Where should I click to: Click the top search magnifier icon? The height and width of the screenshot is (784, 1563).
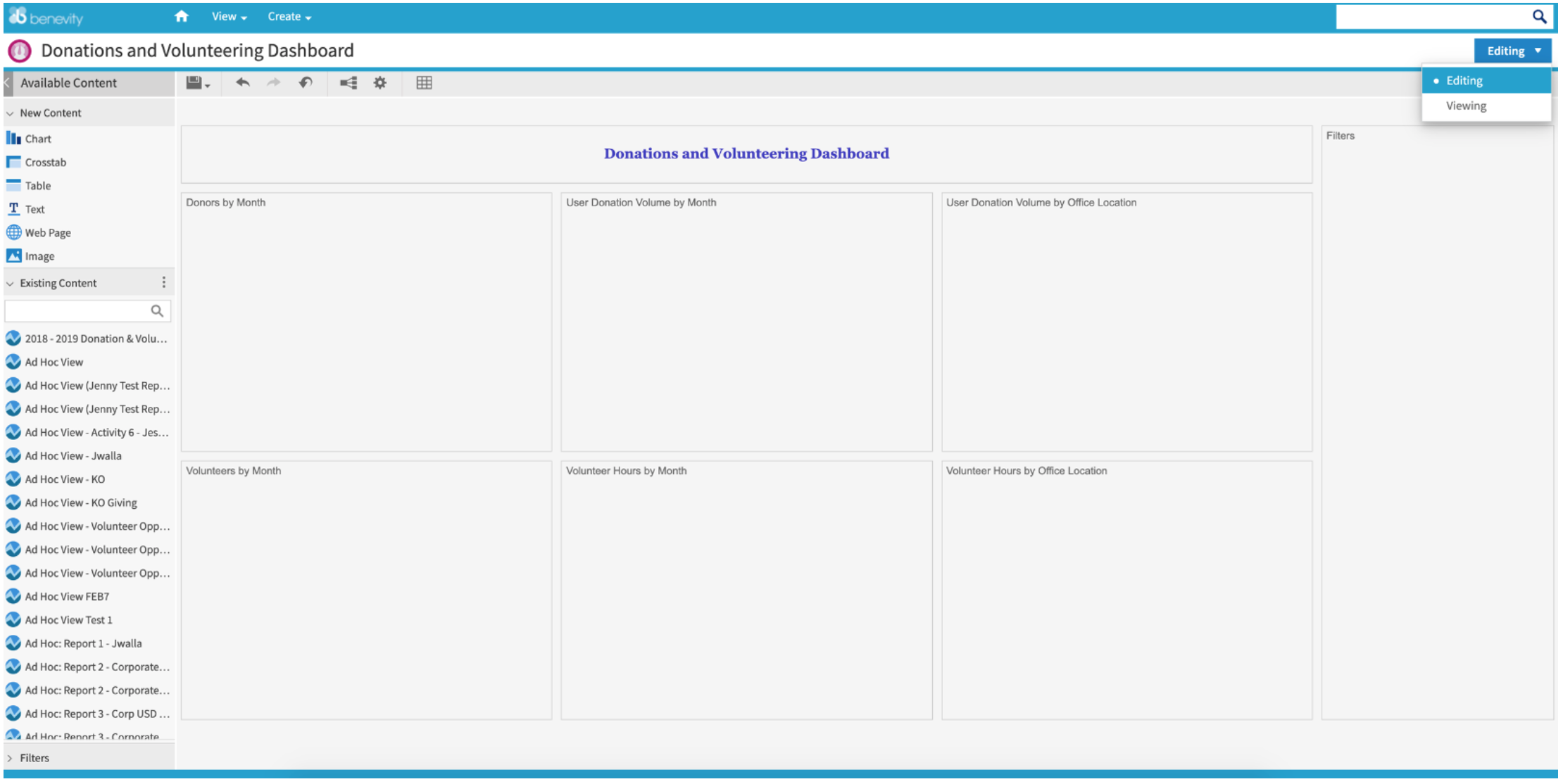tap(1539, 17)
